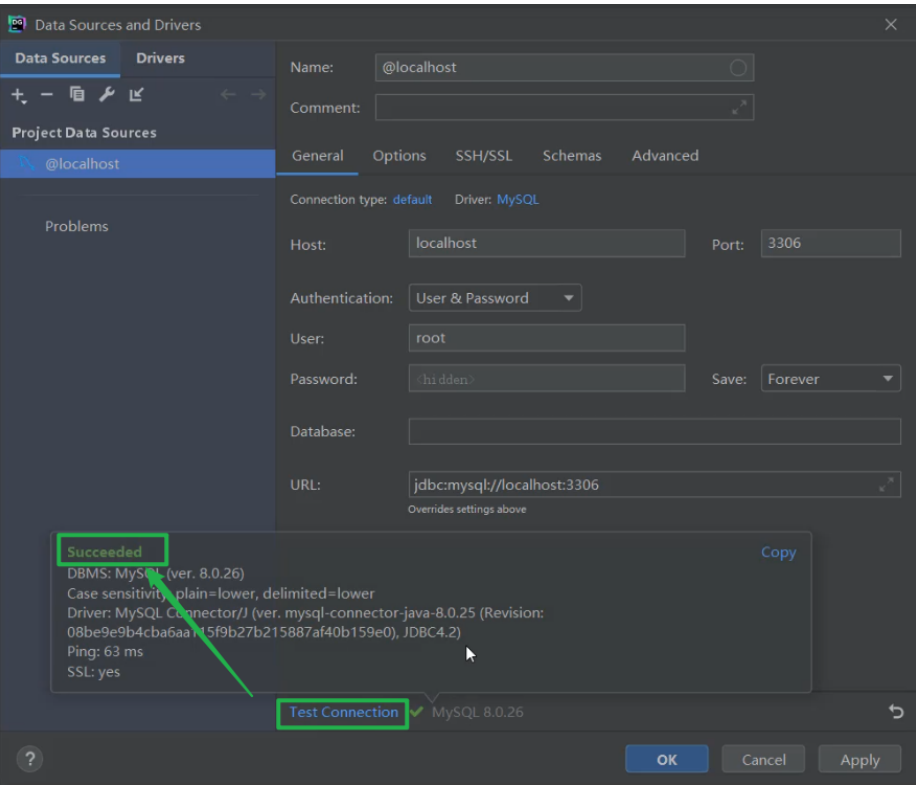Click into the Port field

coord(830,243)
